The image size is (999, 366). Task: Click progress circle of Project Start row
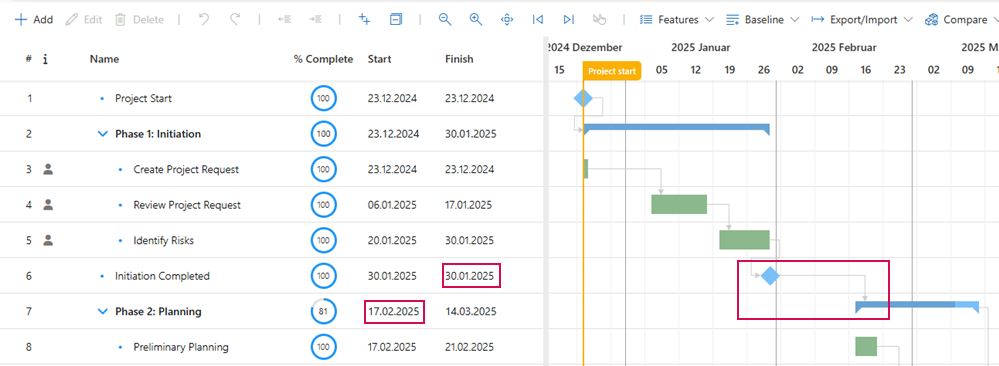click(x=324, y=99)
